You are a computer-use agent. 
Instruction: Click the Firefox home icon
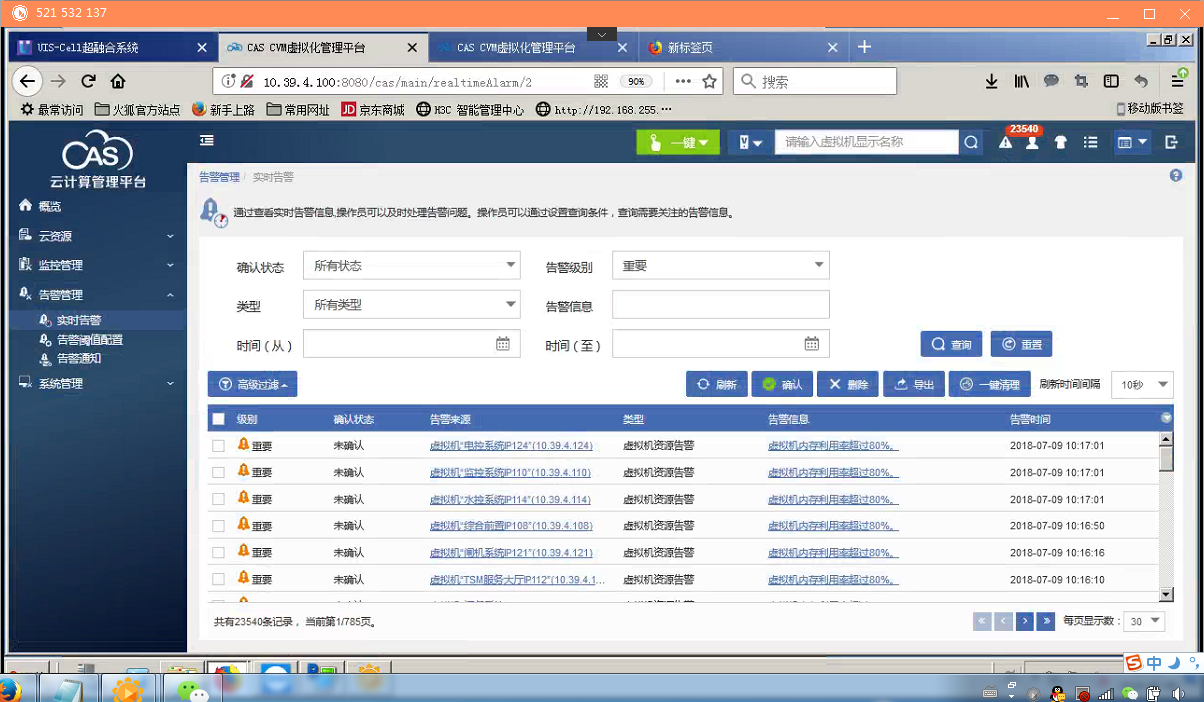click(x=118, y=81)
